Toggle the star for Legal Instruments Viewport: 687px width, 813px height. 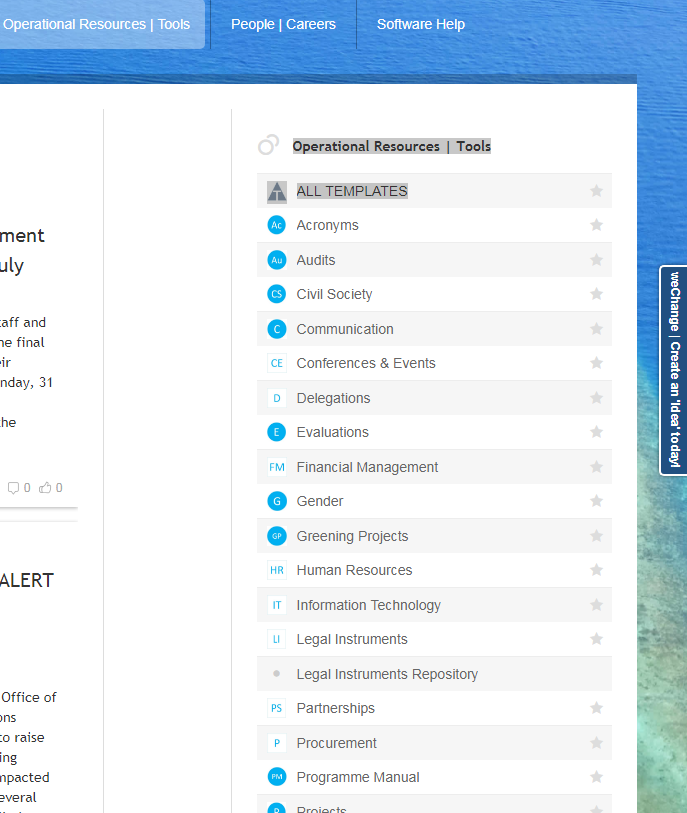click(596, 638)
